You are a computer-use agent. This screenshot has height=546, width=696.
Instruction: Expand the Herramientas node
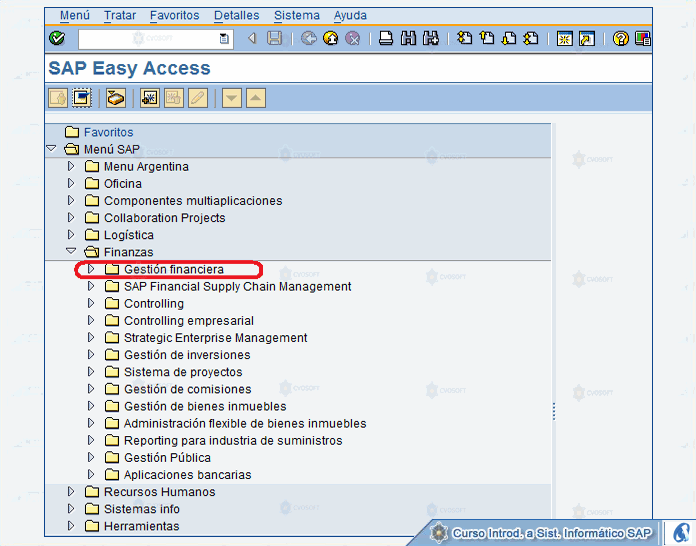coord(71,526)
